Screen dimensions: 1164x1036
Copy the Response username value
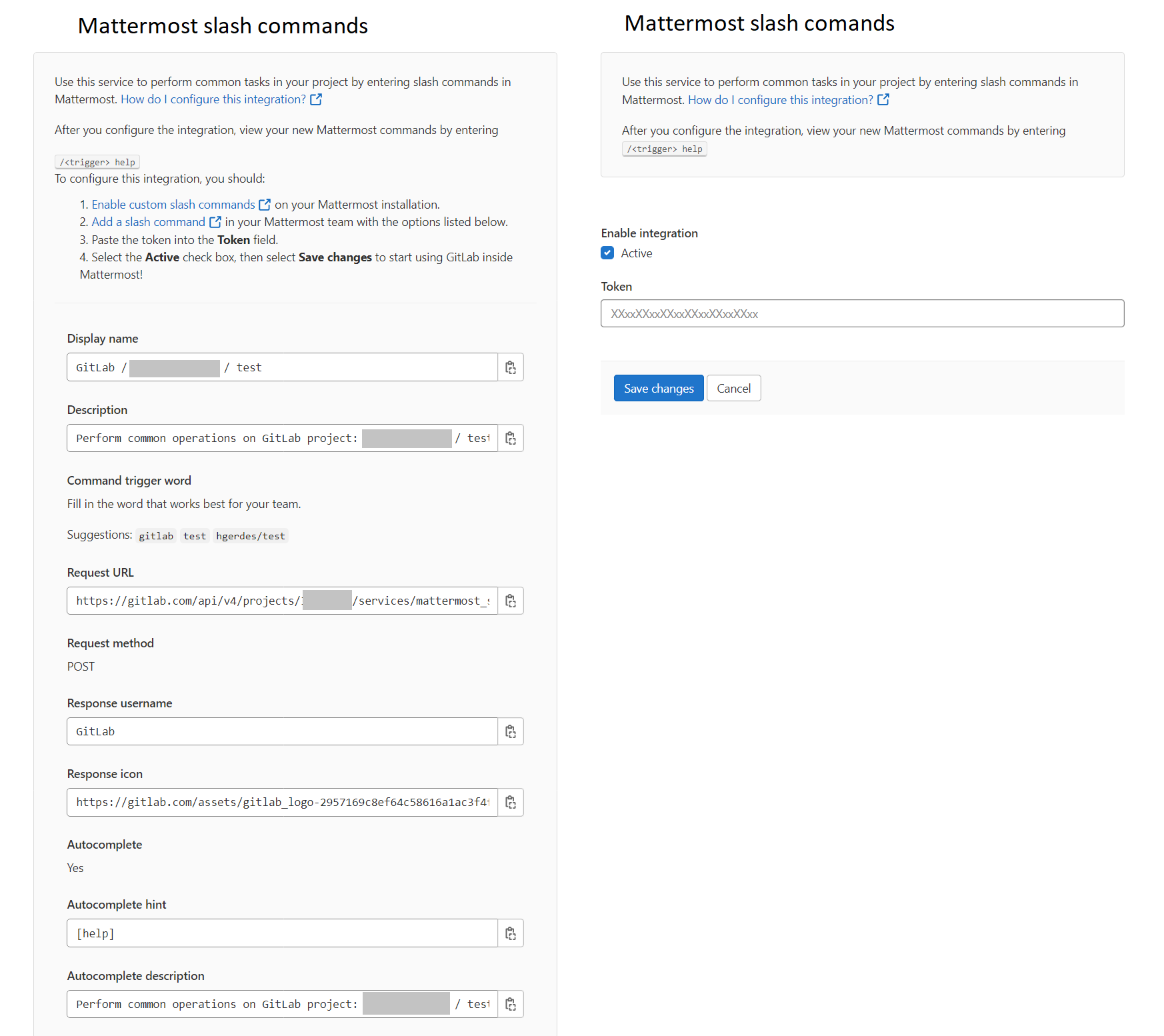pos(511,731)
